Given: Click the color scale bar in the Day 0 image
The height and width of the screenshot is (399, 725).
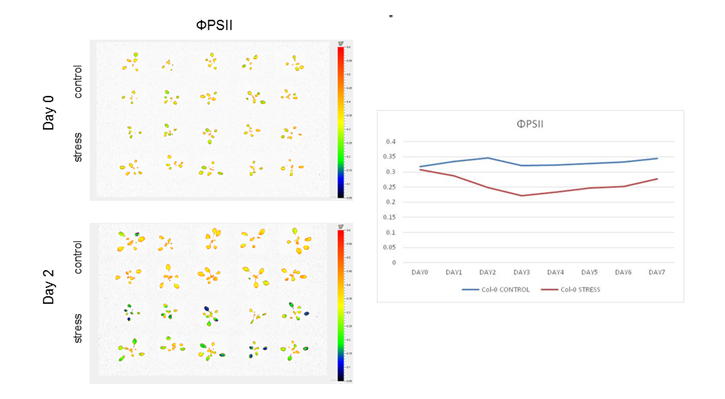Looking at the screenshot, I should pyautogui.click(x=341, y=122).
